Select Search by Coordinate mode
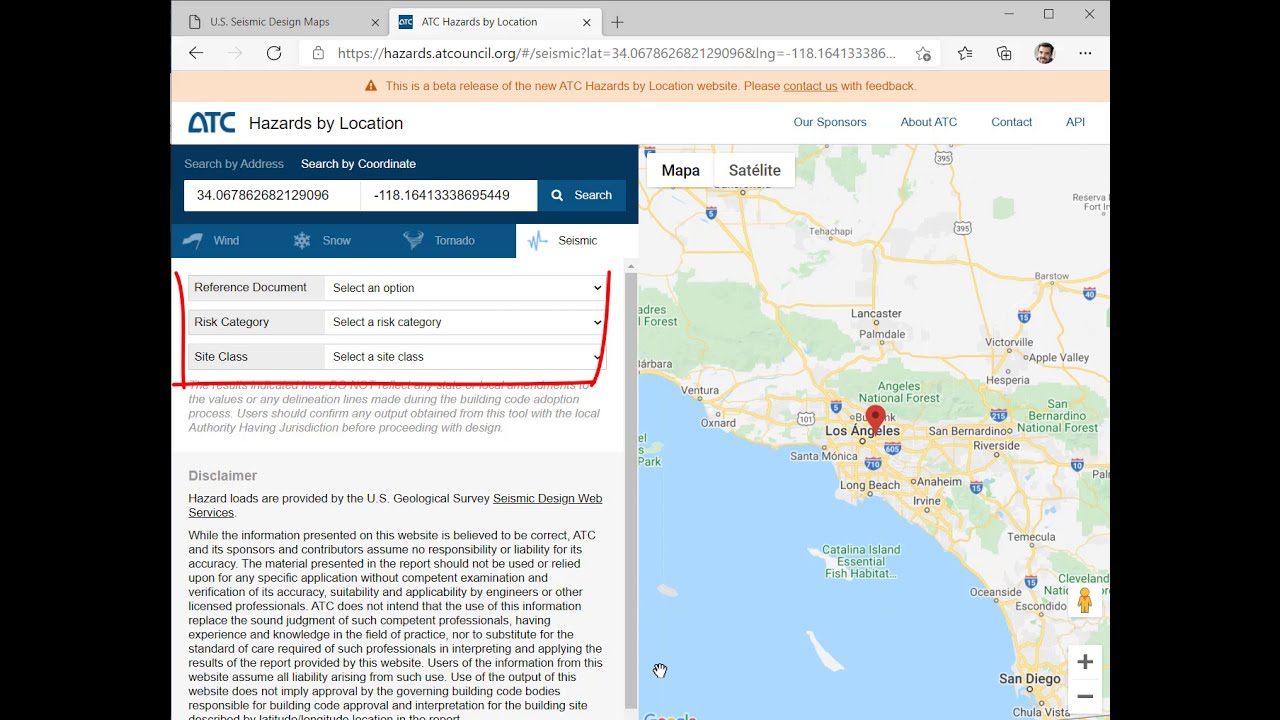This screenshot has height=720, width=1280. point(358,164)
